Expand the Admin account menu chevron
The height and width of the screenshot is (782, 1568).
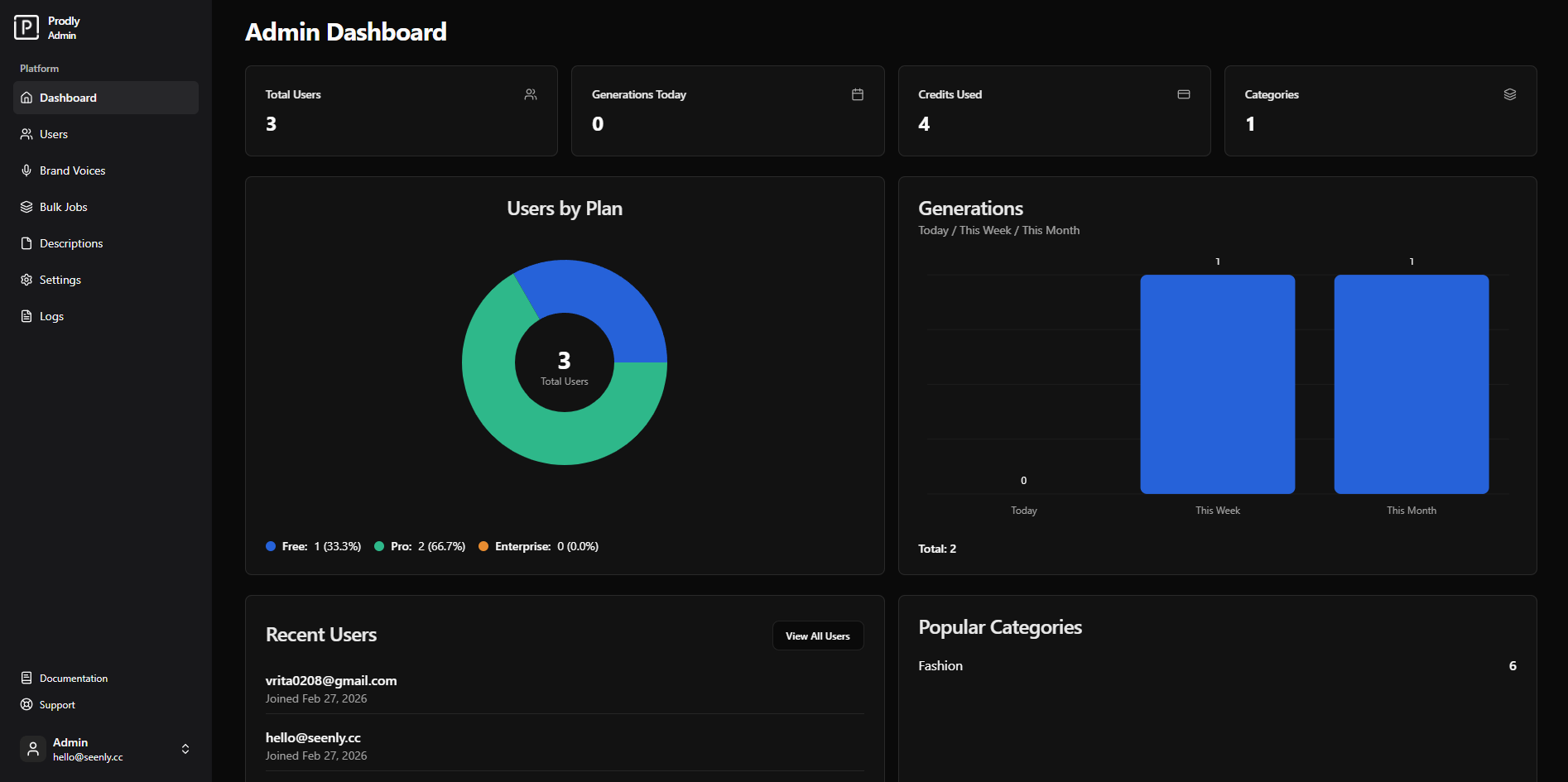185,748
